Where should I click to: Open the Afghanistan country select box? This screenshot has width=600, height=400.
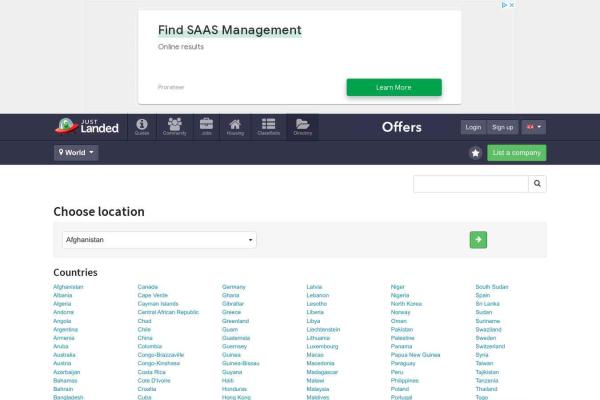click(159, 240)
